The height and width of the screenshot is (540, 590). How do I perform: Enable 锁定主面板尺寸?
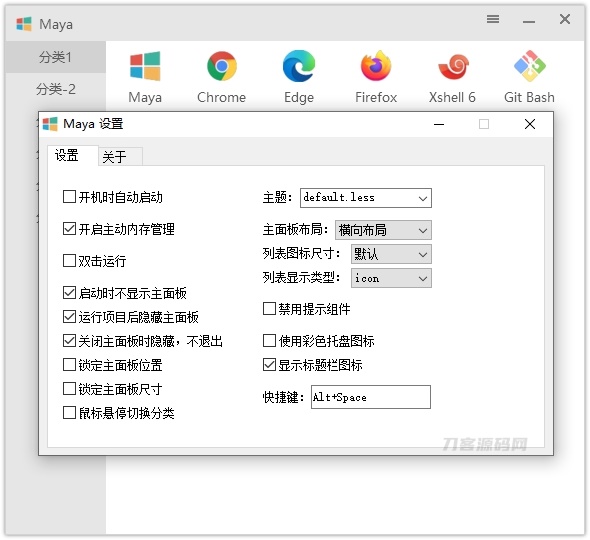(x=69, y=389)
